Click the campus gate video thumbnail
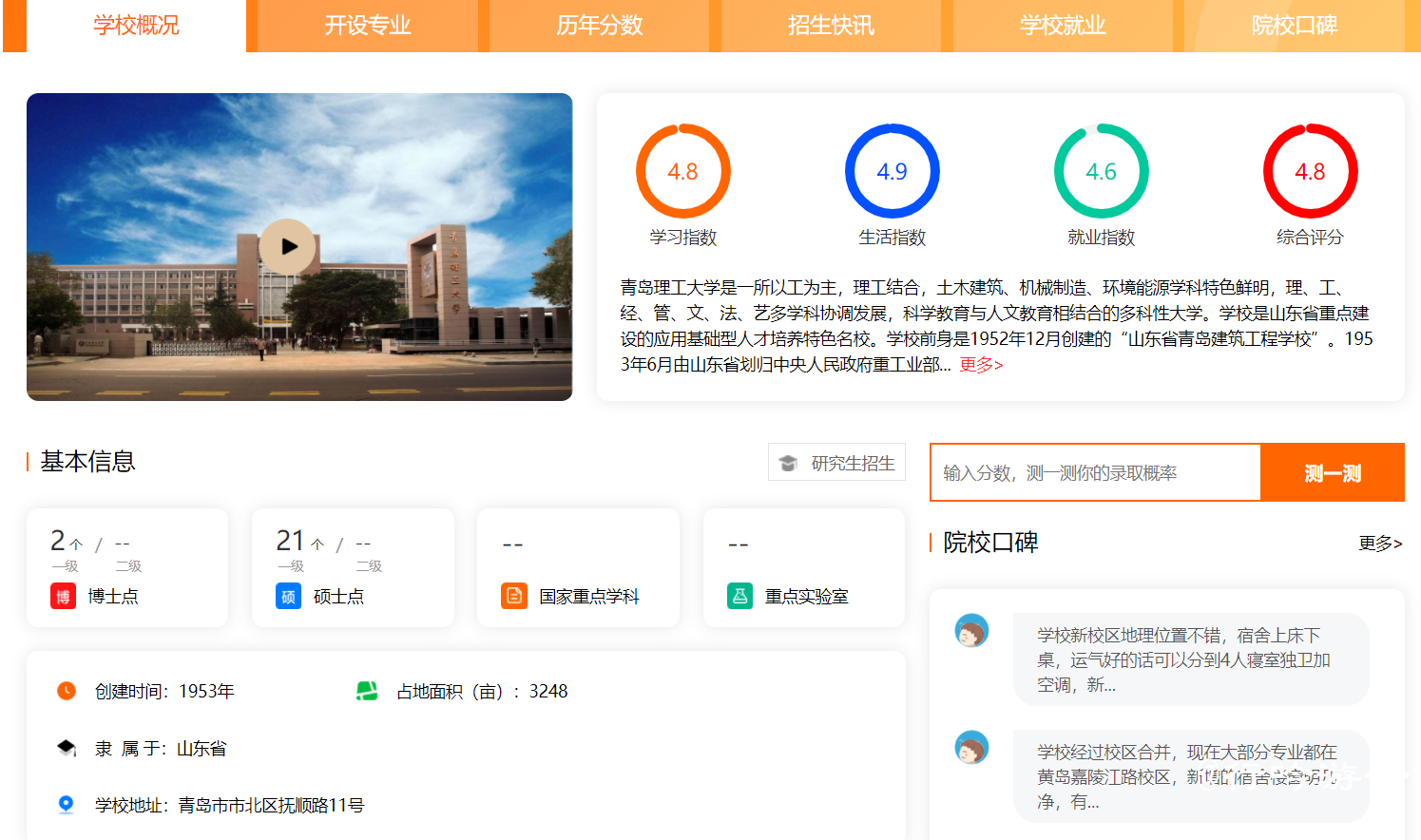Screen dimensions: 1421x840 click(299, 247)
